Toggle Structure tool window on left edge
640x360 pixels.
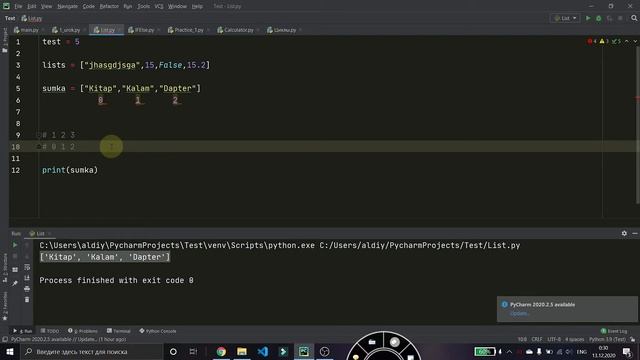point(4,268)
